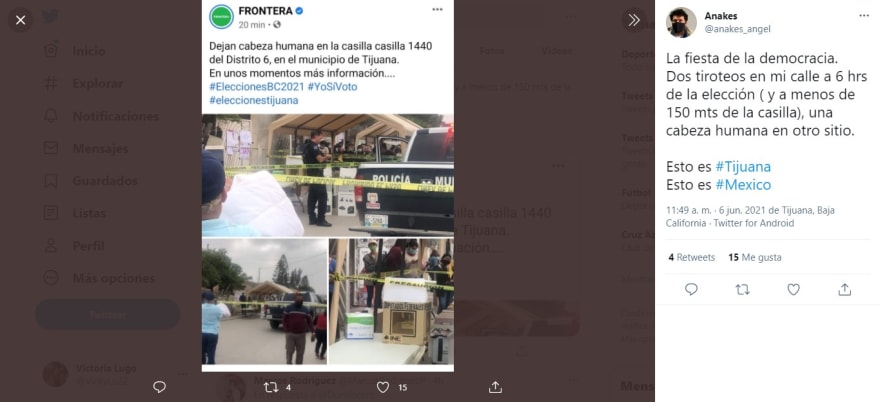Click the share icon under the photo
The image size is (880, 402).
click(x=495, y=387)
